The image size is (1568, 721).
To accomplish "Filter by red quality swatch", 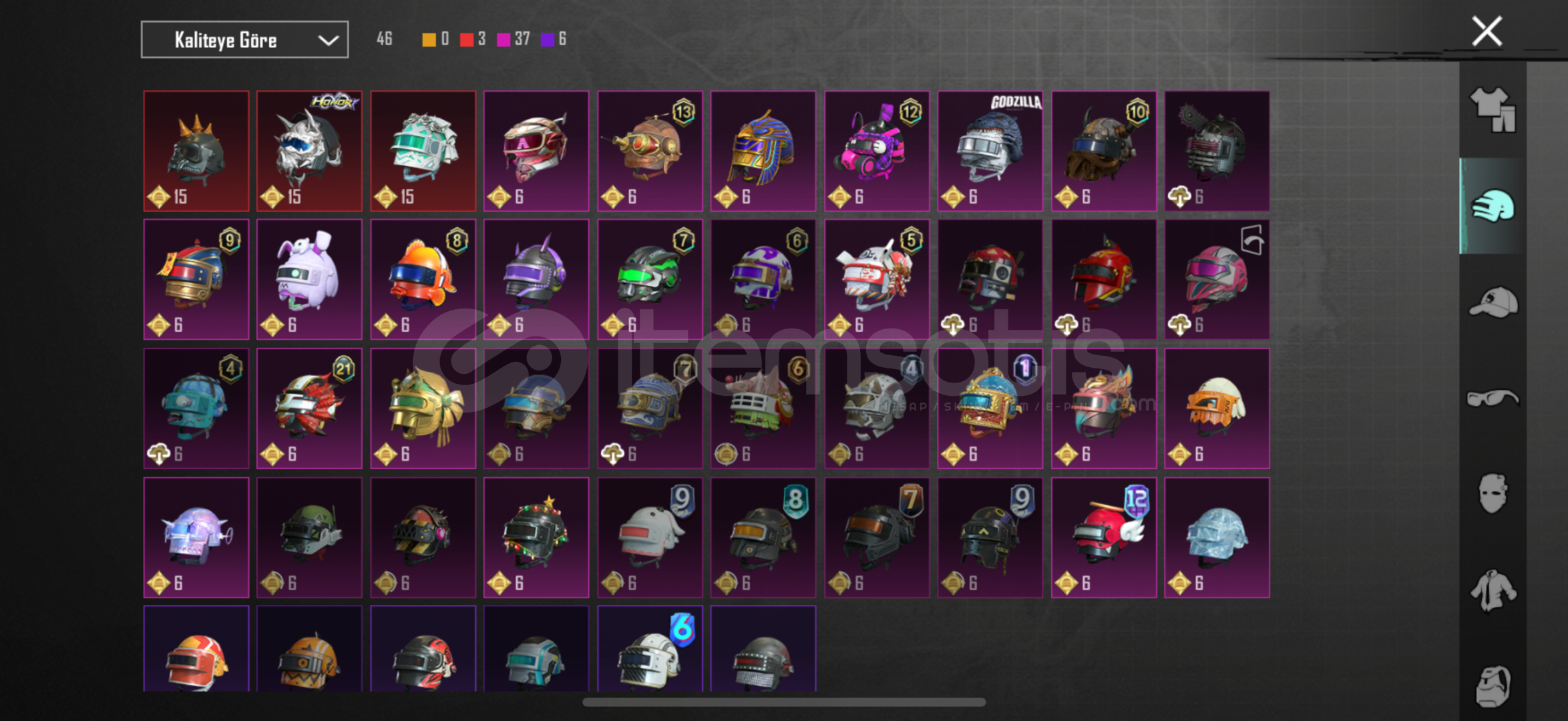I will point(467,39).
